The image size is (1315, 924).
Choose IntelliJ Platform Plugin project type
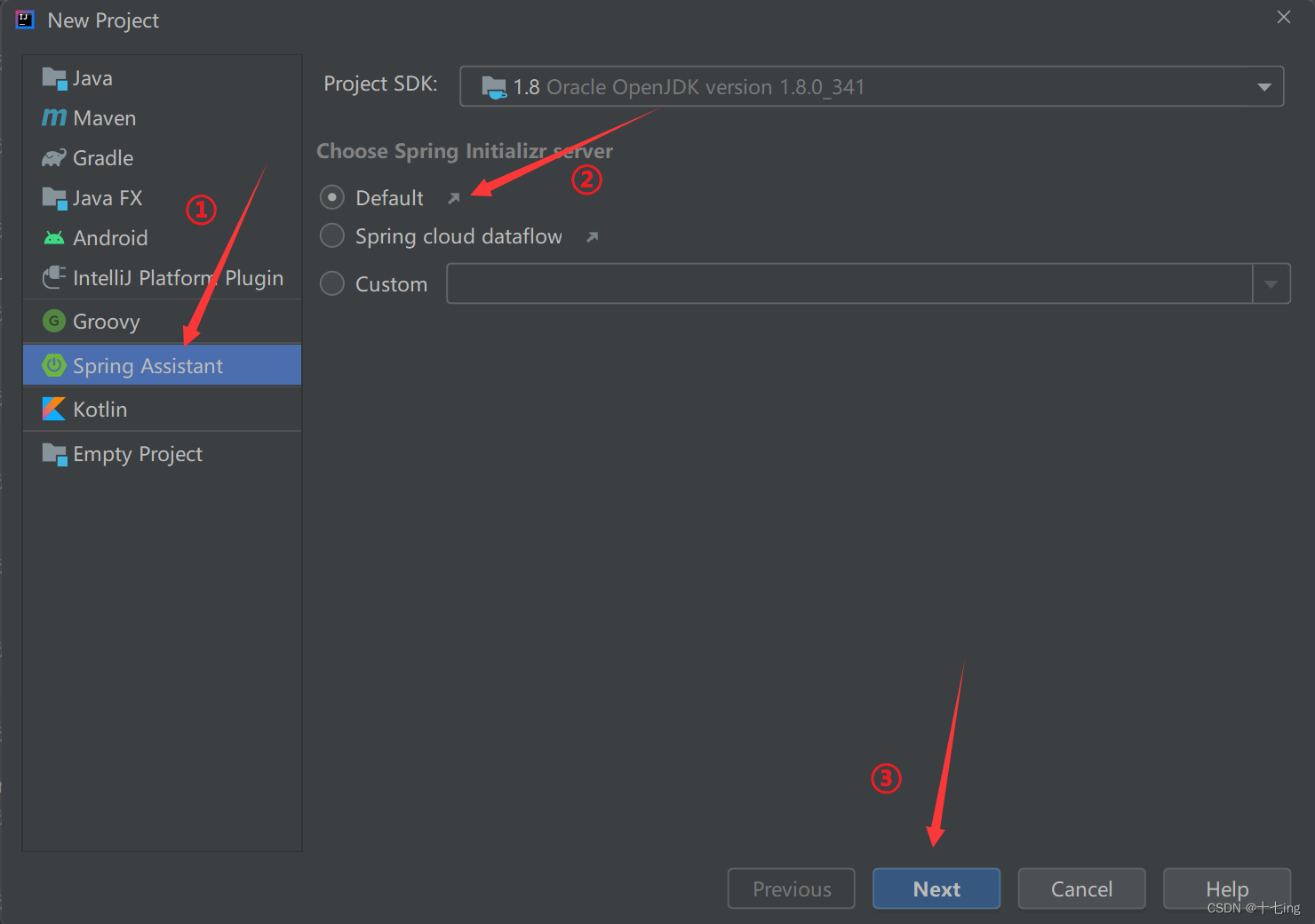[x=163, y=278]
